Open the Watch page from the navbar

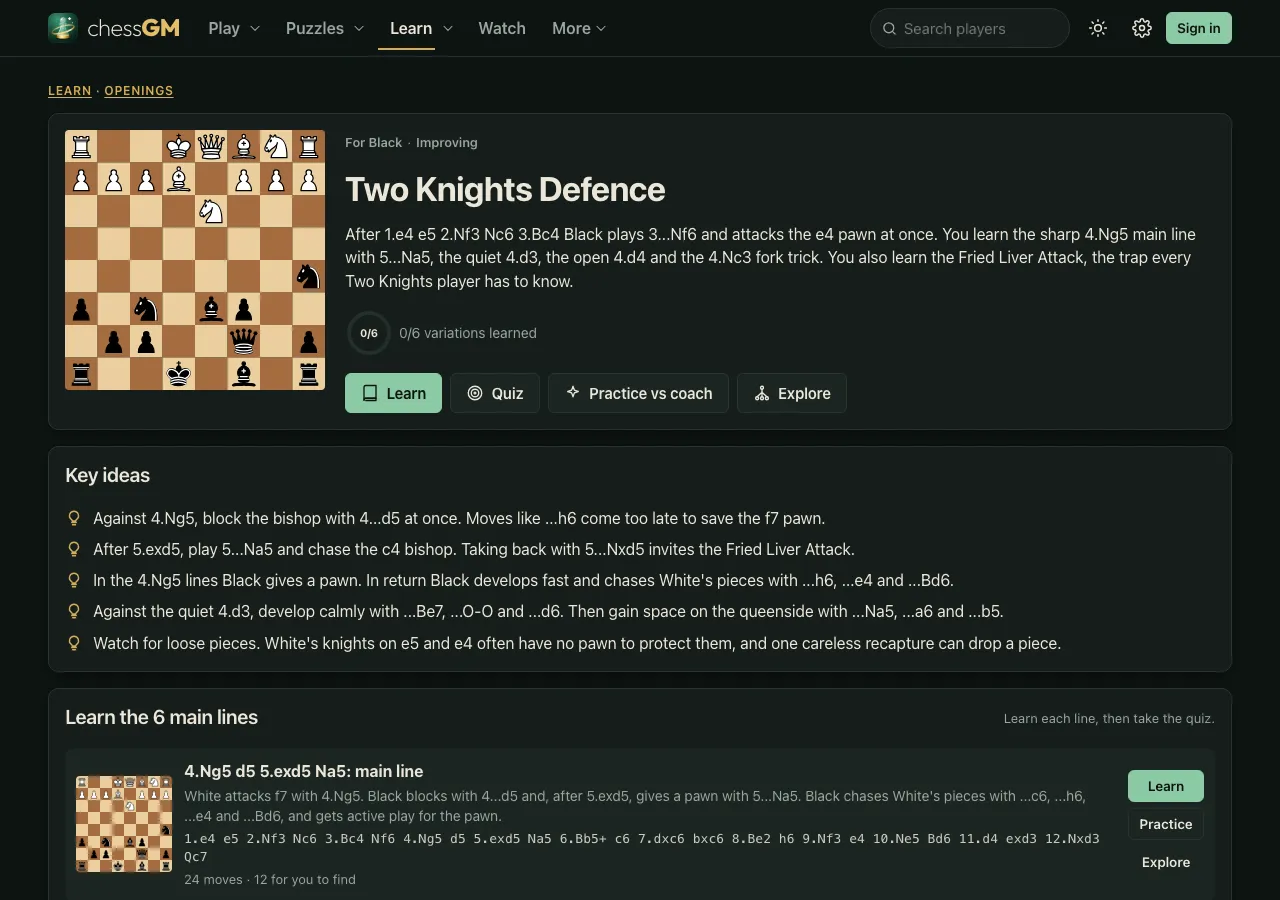point(502,28)
